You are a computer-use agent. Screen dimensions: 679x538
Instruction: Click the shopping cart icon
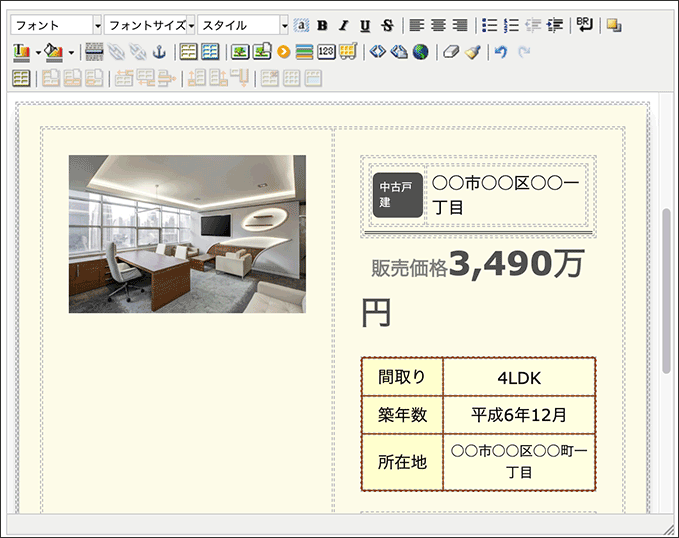coord(348,52)
